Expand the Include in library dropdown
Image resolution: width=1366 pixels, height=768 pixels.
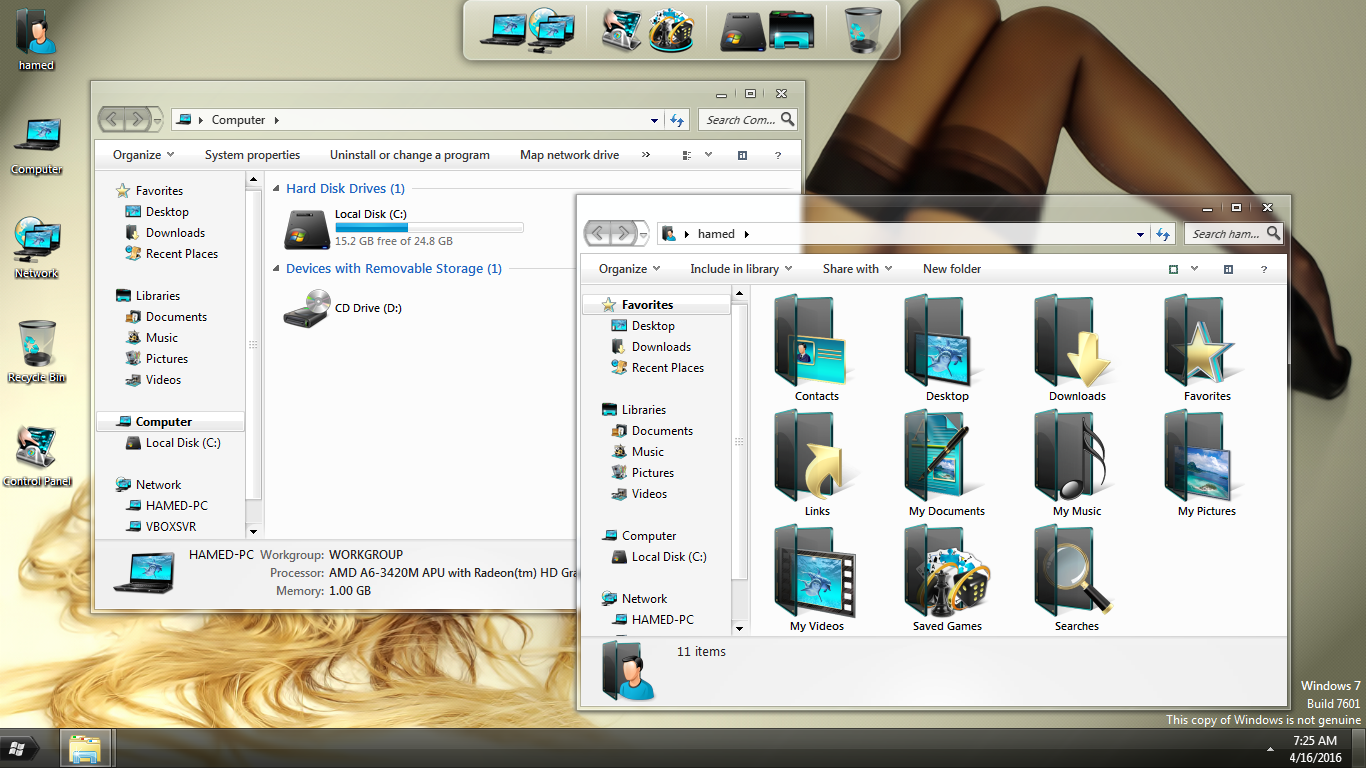tap(740, 269)
